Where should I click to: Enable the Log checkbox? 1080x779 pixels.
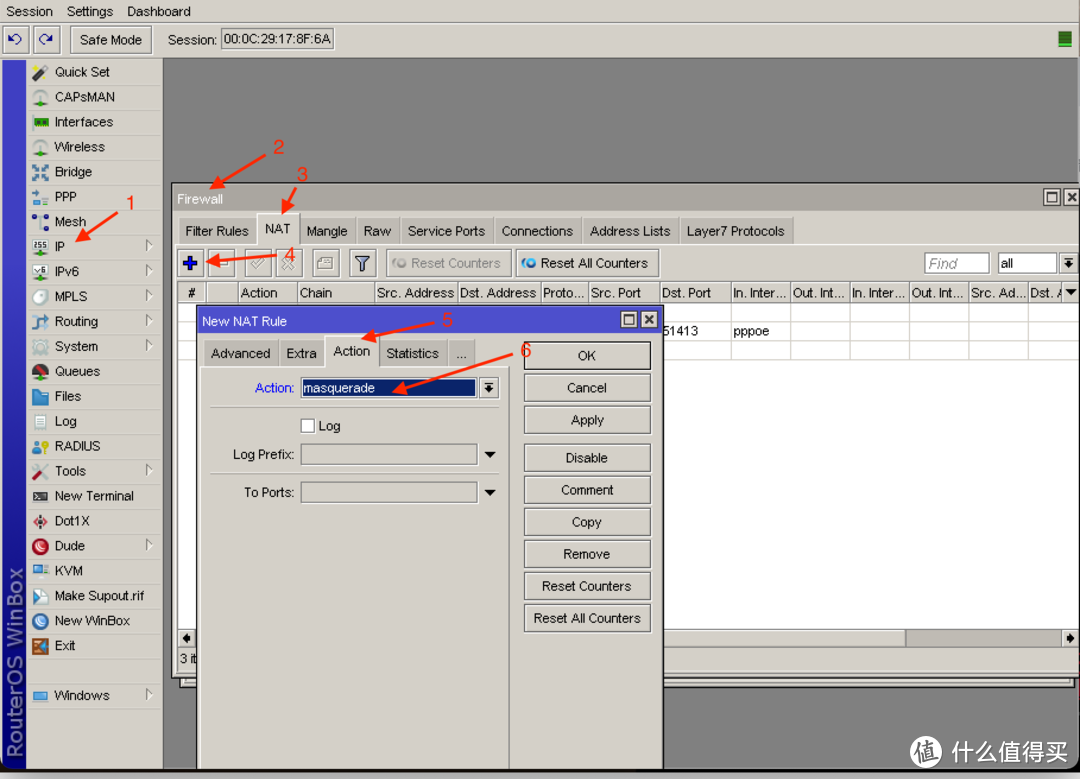point(308,426)
